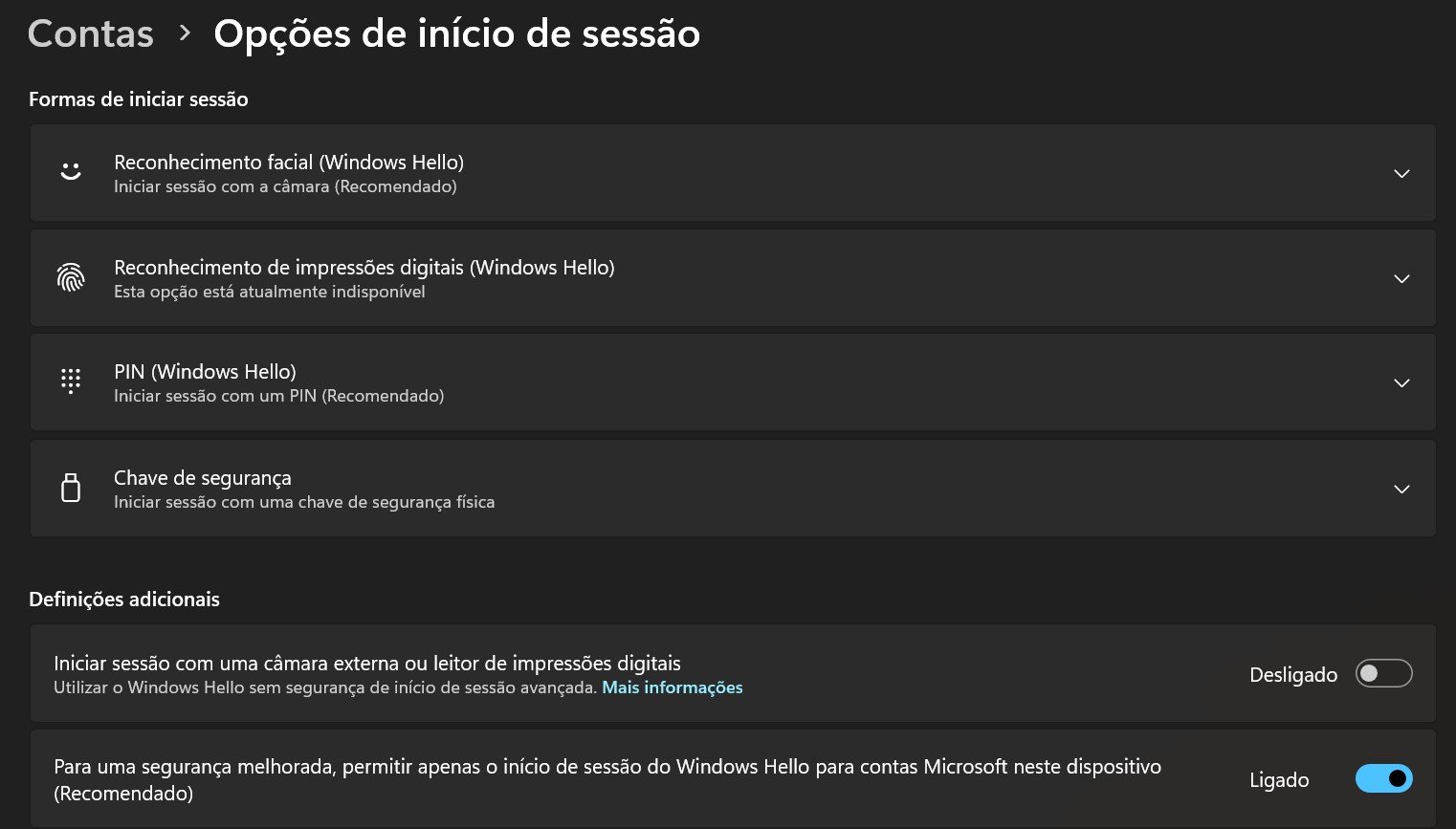Click "Reconhecimento de impressões digitais" title text
This screenshot has width=1456, height=829.
point(364,267)
